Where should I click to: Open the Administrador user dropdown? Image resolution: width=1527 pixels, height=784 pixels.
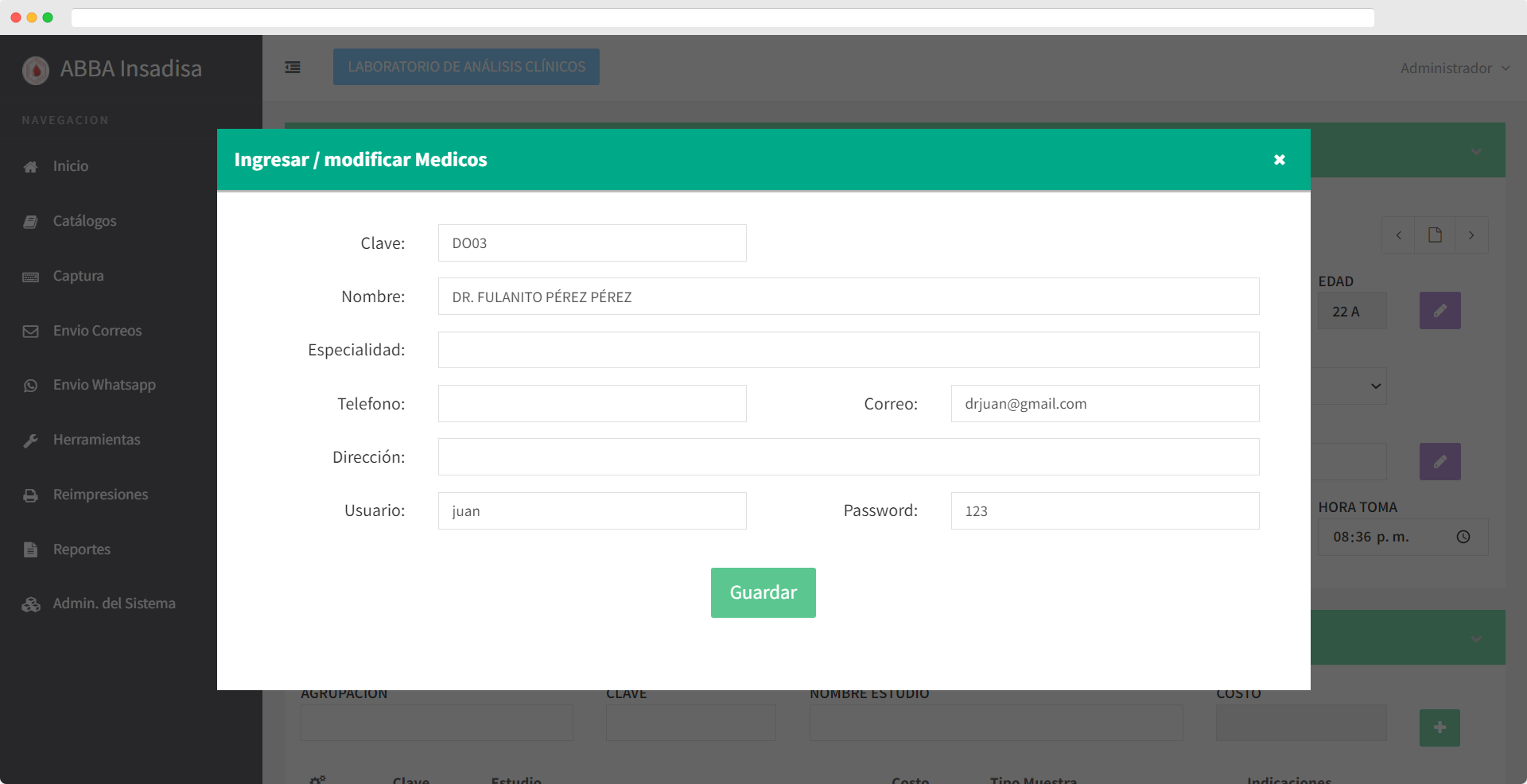[x=1455, y=68]
